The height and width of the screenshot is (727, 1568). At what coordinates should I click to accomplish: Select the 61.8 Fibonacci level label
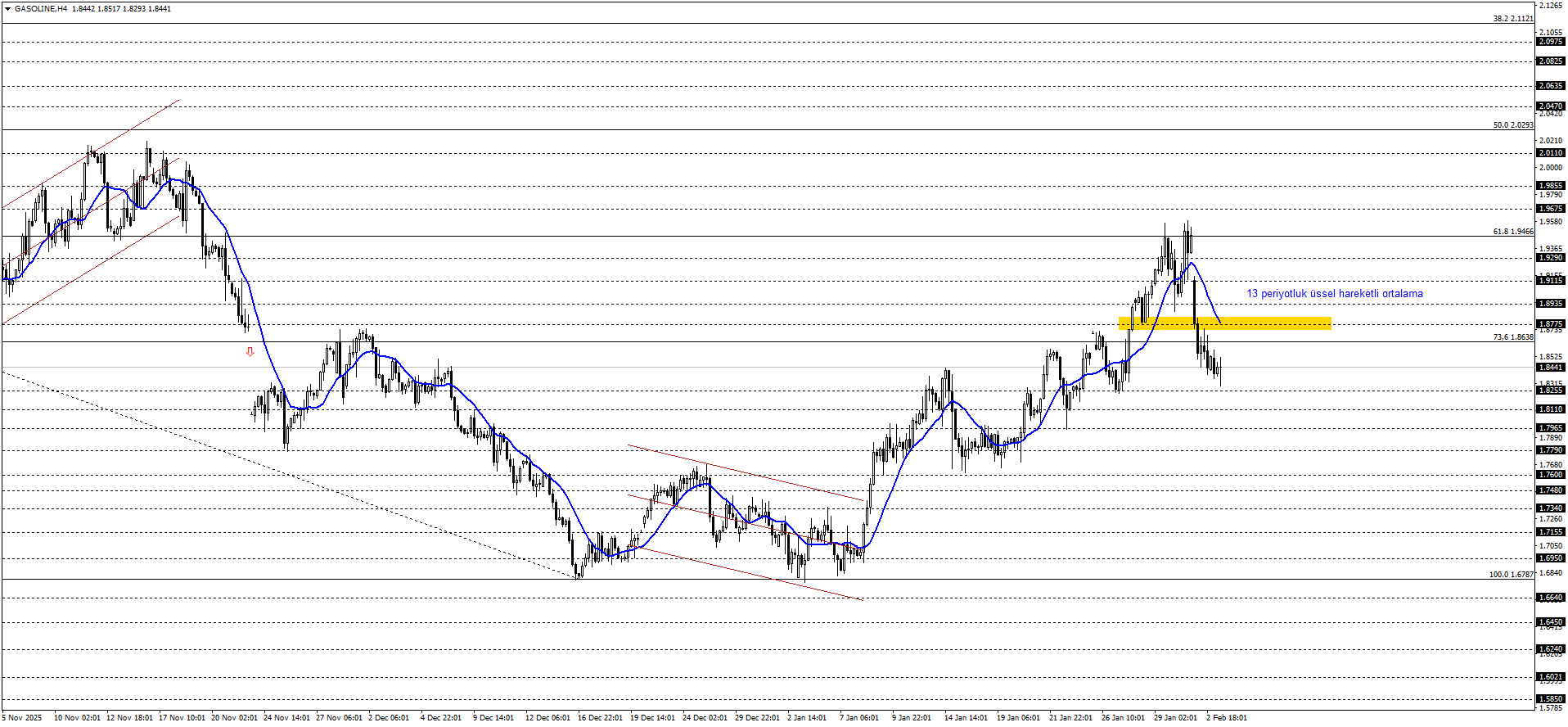coord(1512,232)
